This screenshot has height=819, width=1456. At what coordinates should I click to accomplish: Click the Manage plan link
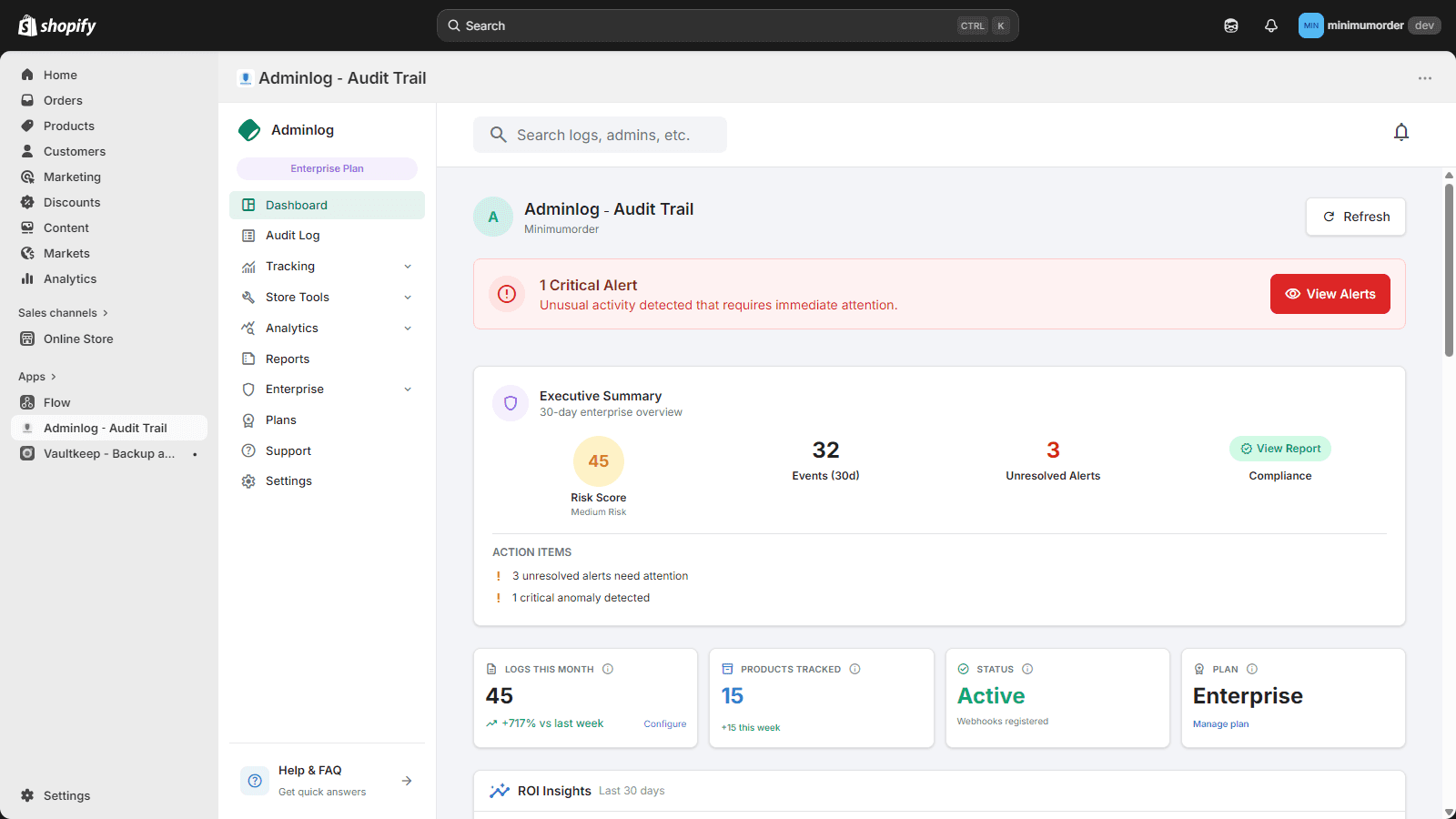1221,724
